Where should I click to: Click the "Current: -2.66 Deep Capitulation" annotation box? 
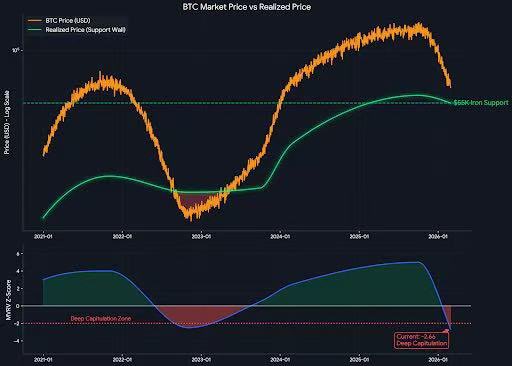(422, 340)
